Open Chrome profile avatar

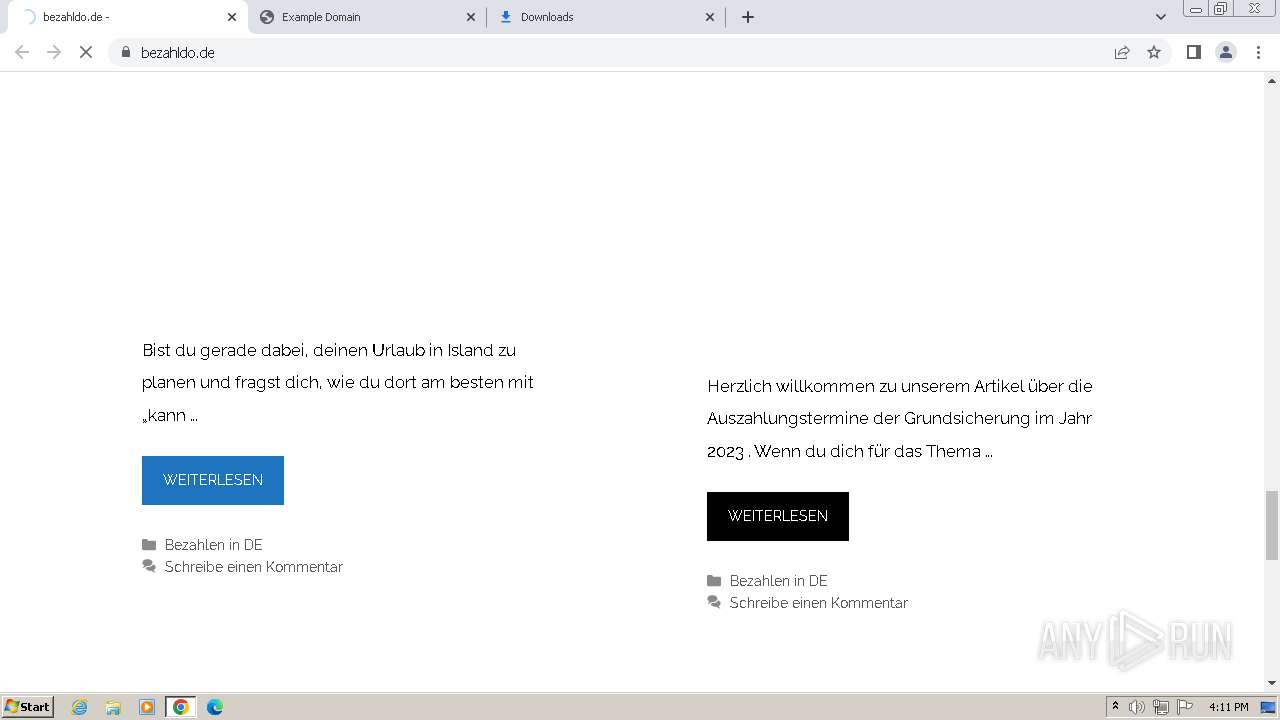(x=1226, y=52)
